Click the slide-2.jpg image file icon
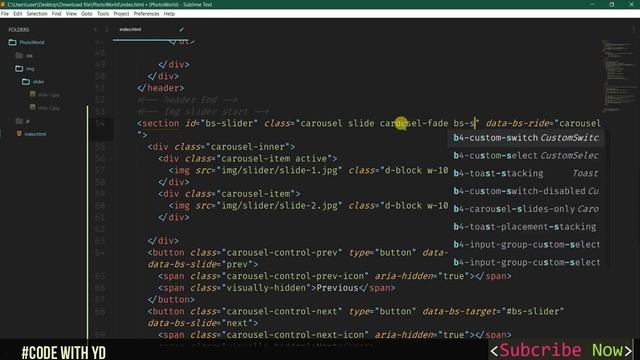Image resolution: width=640 pixels, height=360 pixels. click(32, 107)
